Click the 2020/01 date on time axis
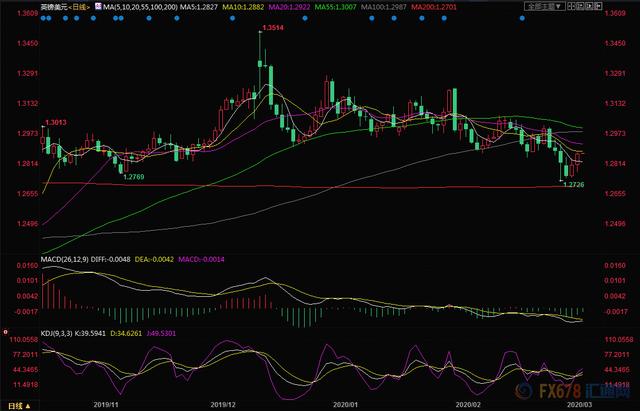The height and width of the screenshot is (411, 640). (346, 406)
